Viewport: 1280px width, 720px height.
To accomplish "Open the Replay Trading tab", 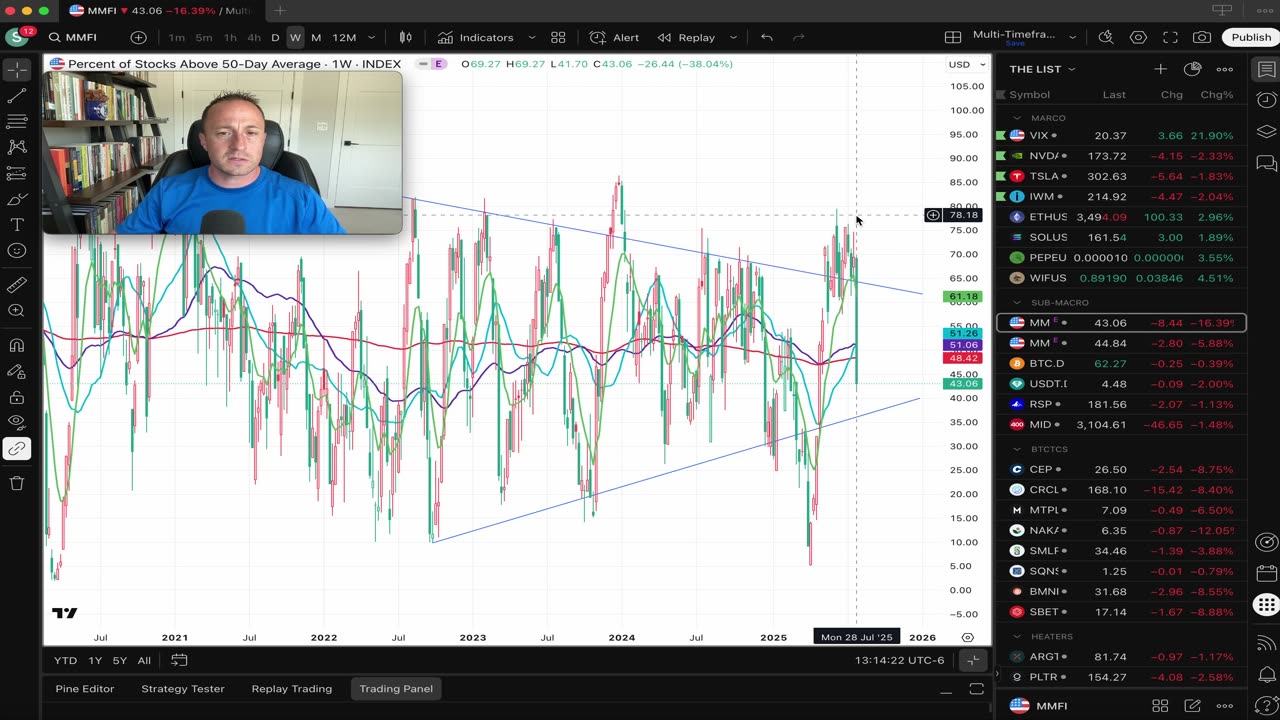I will pos(292,689).
